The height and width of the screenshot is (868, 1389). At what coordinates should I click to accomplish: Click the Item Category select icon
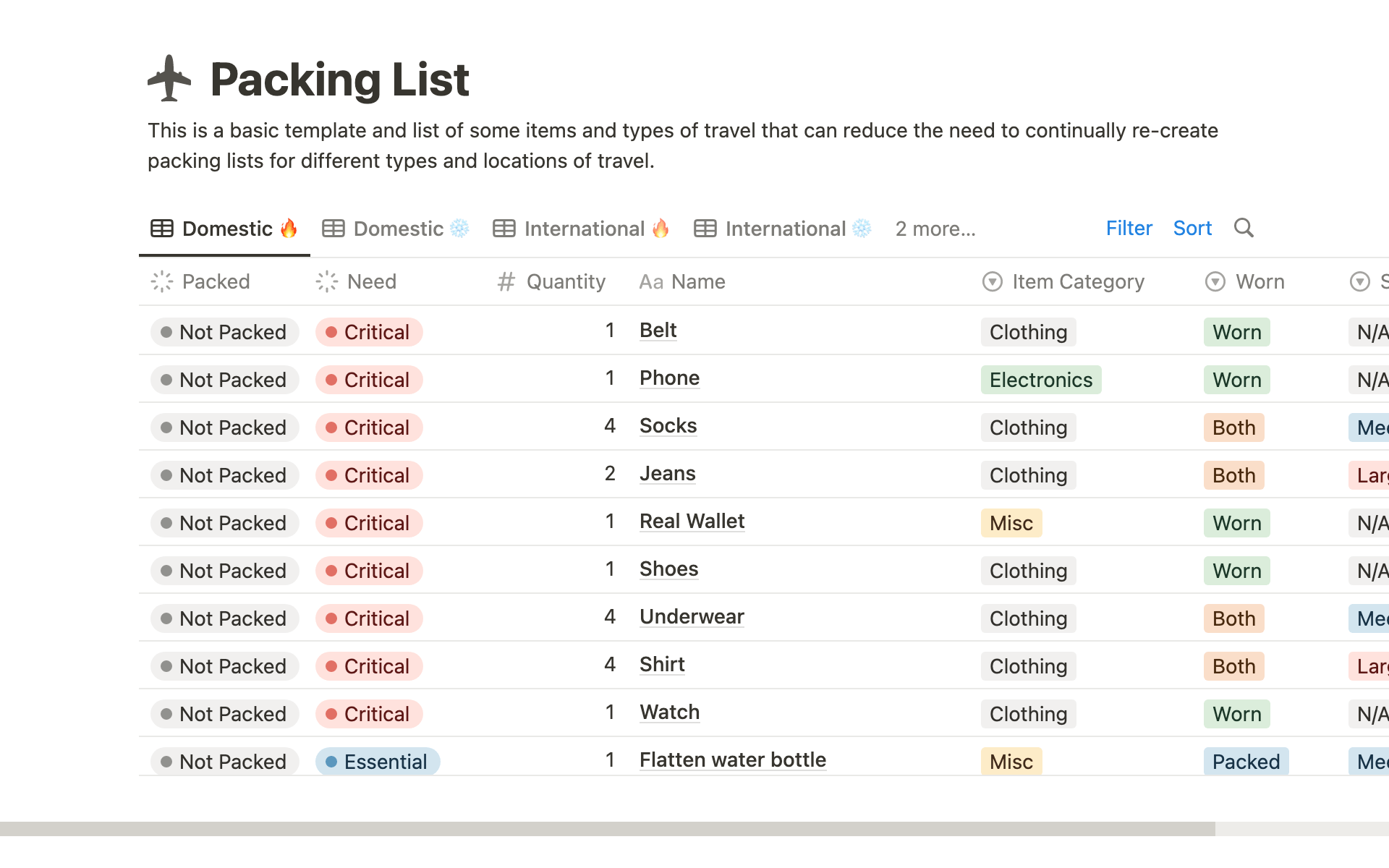pyautogui.click(x=993, y=281)
